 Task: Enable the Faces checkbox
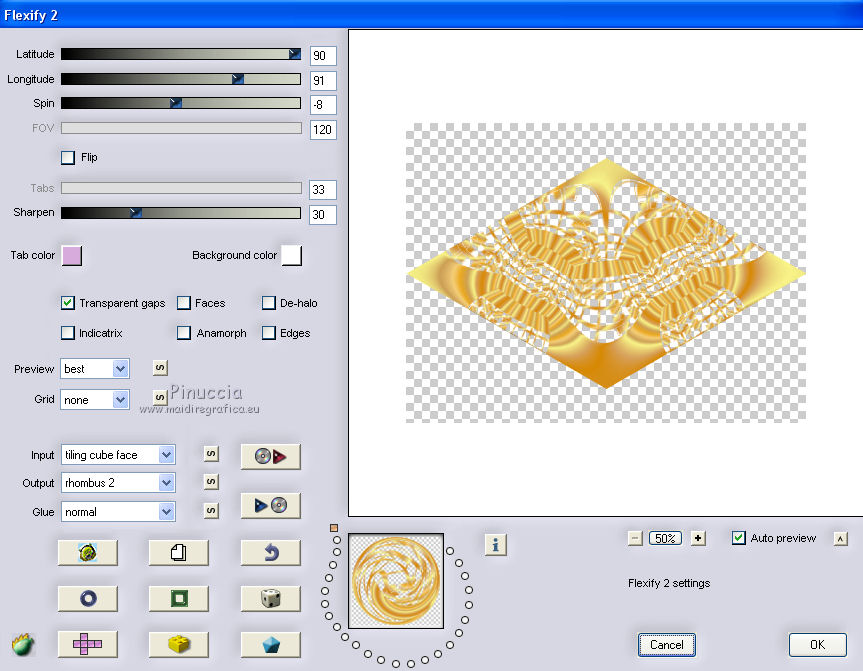[184, 303]
